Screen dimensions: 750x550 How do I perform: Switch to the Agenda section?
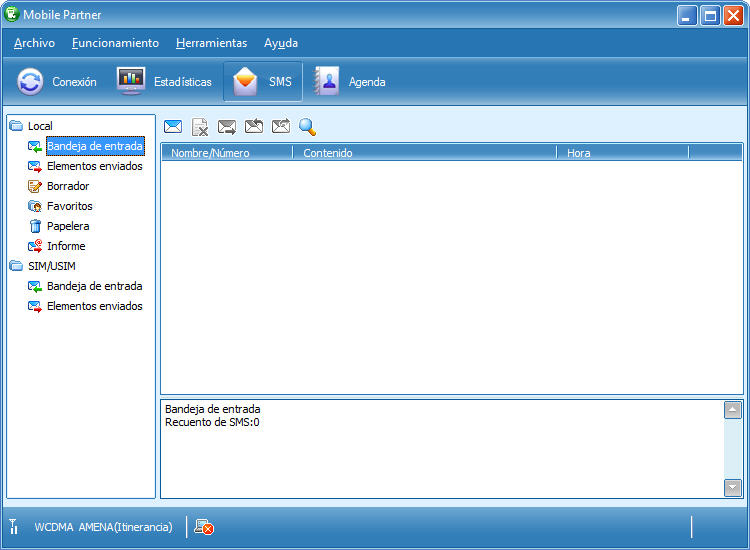pyautogui.click(x=350, y=82)
